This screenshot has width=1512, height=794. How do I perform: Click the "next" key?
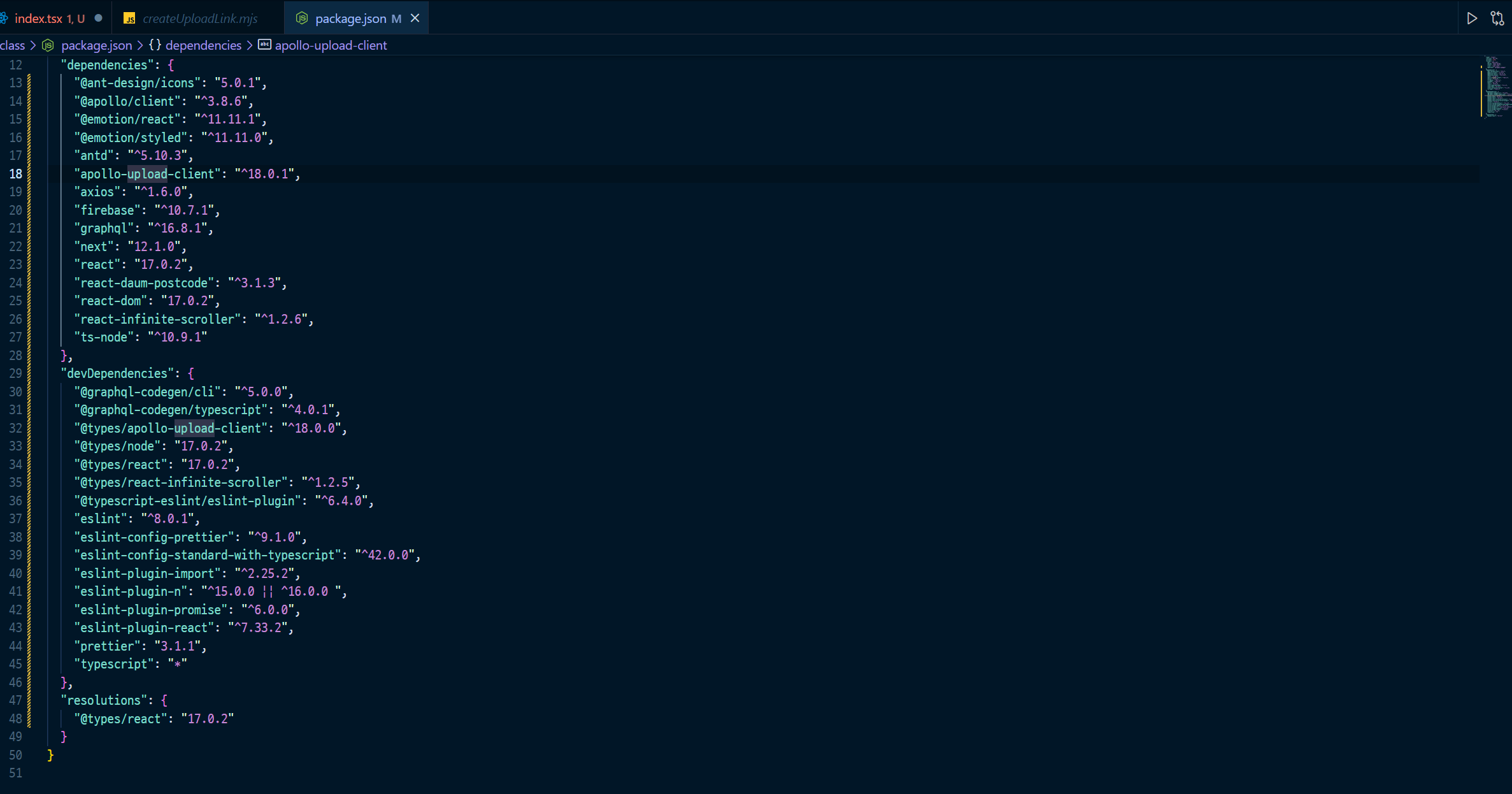tap(94, 247)
